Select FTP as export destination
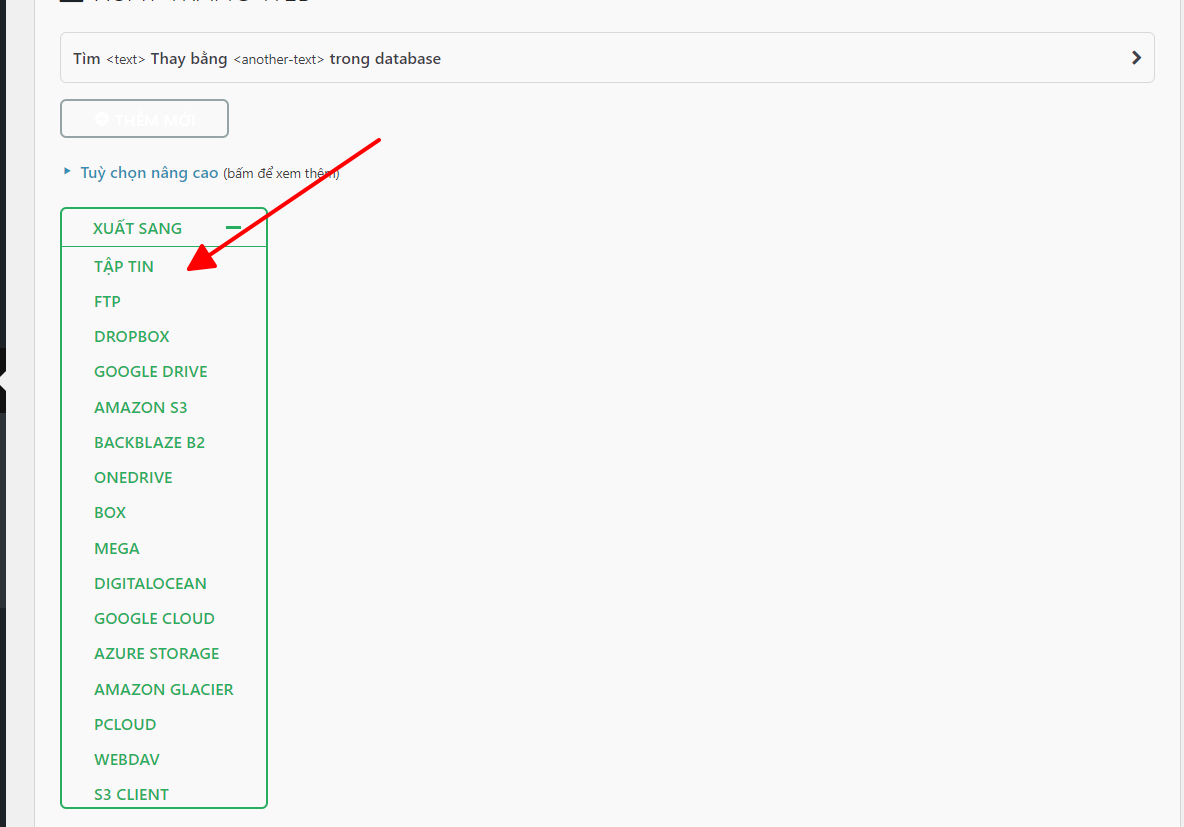Viewport: 1184px width, 827px height. [107, 301]
